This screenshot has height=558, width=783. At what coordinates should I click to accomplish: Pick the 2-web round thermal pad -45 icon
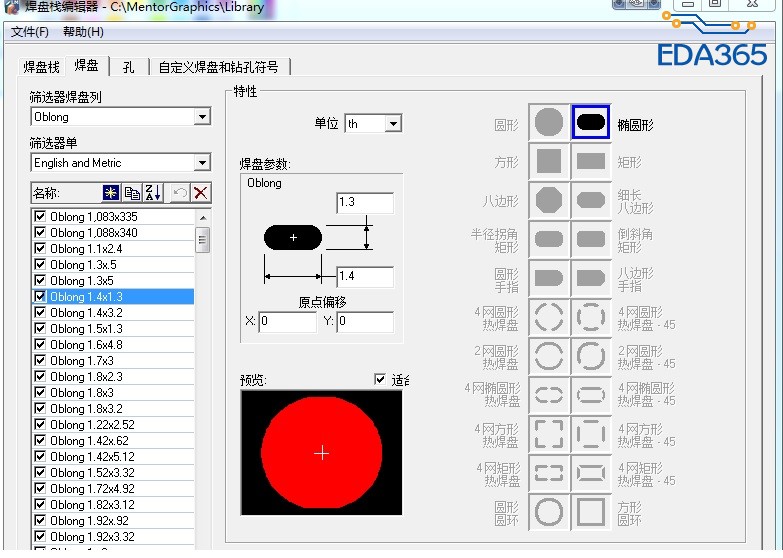(591, 356)
